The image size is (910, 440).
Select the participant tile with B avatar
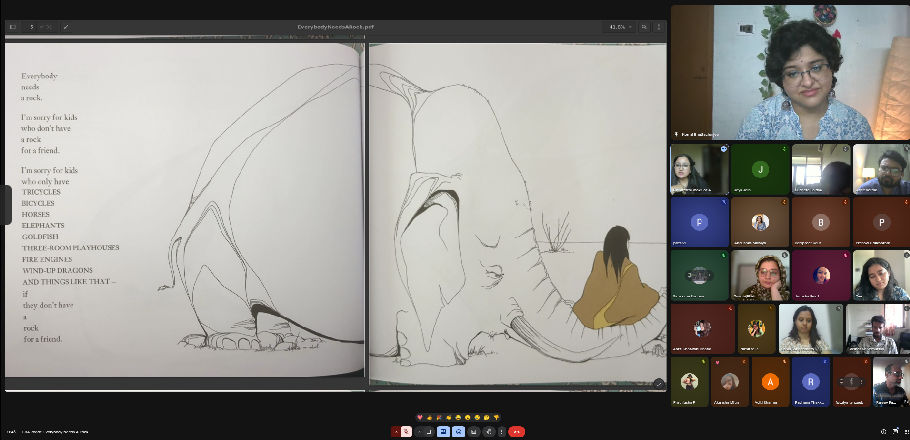[821, 222]
